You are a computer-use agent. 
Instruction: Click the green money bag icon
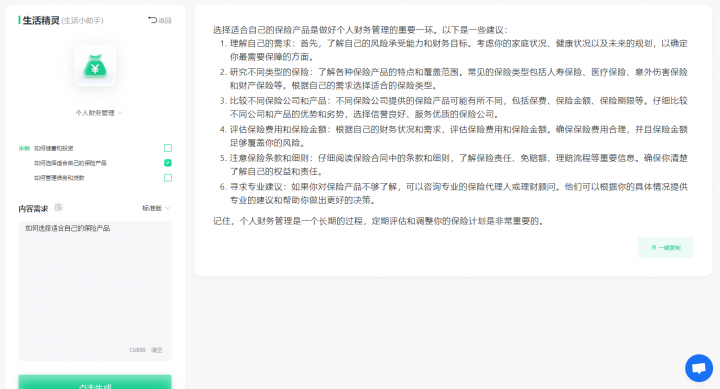point(95,65)
